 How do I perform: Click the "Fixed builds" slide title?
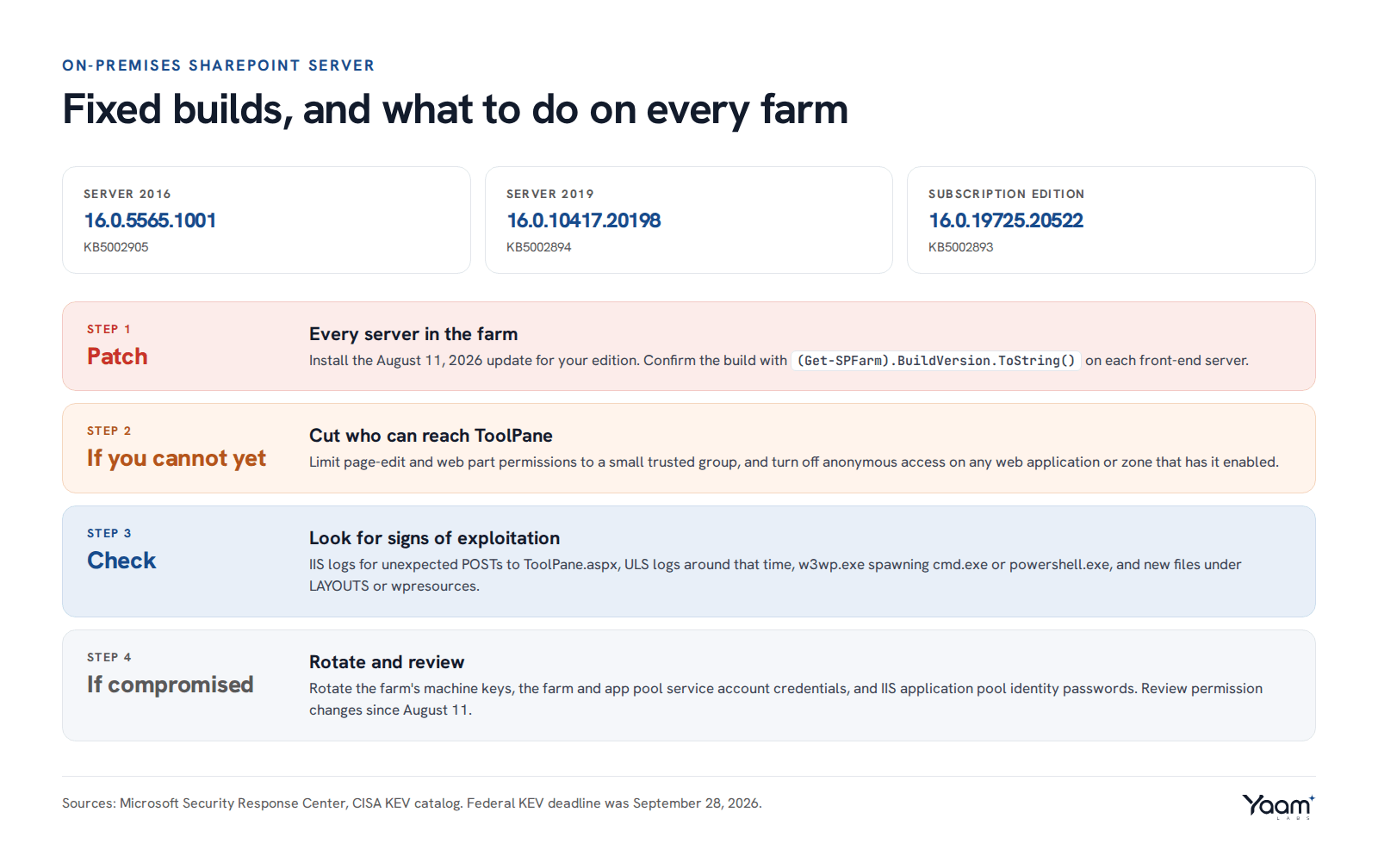coord(455,110)
